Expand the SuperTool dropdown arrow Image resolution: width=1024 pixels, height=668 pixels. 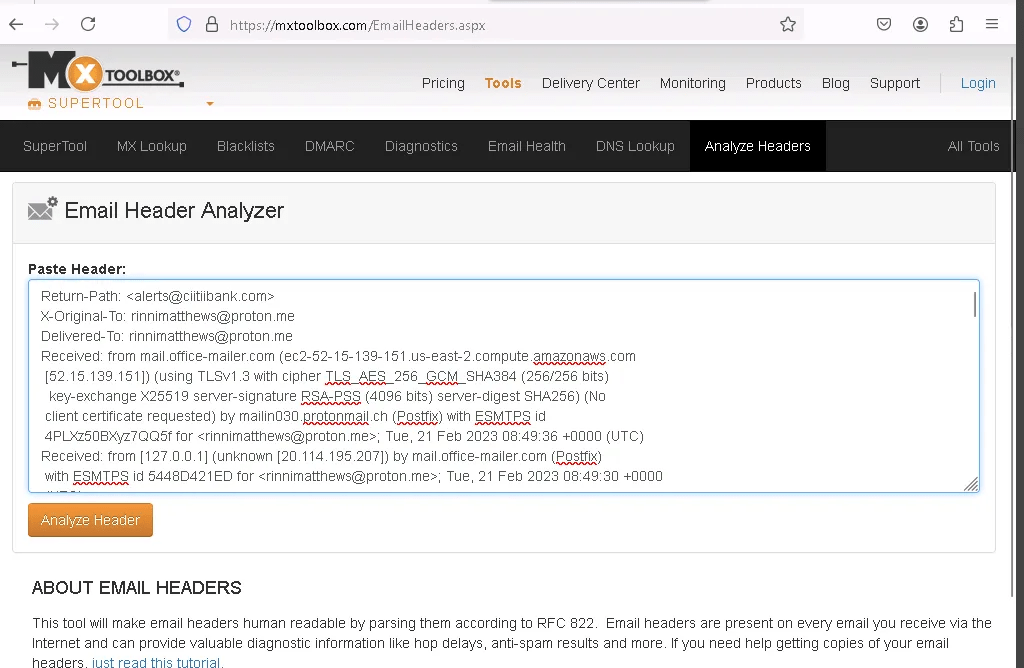(x=210, y=104)
